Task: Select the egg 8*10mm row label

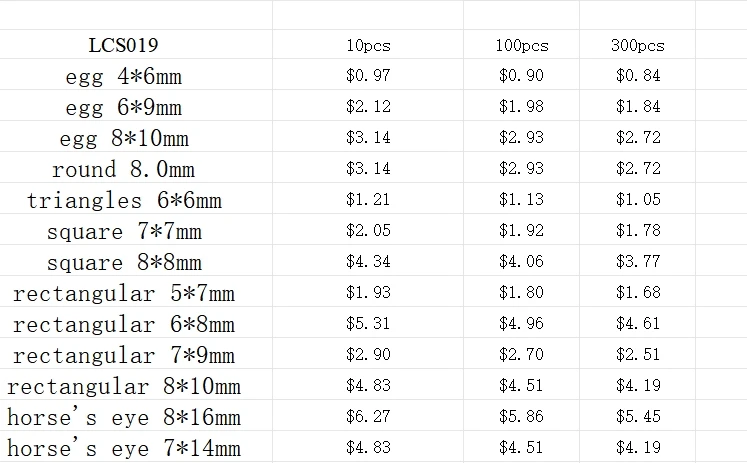Action: (x=125, y=138)
